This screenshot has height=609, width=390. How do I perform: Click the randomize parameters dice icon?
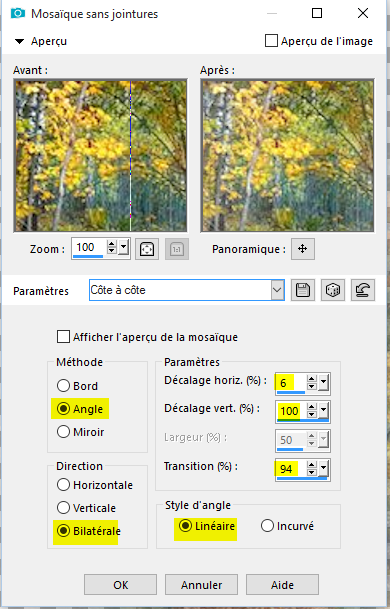(333, 290)
